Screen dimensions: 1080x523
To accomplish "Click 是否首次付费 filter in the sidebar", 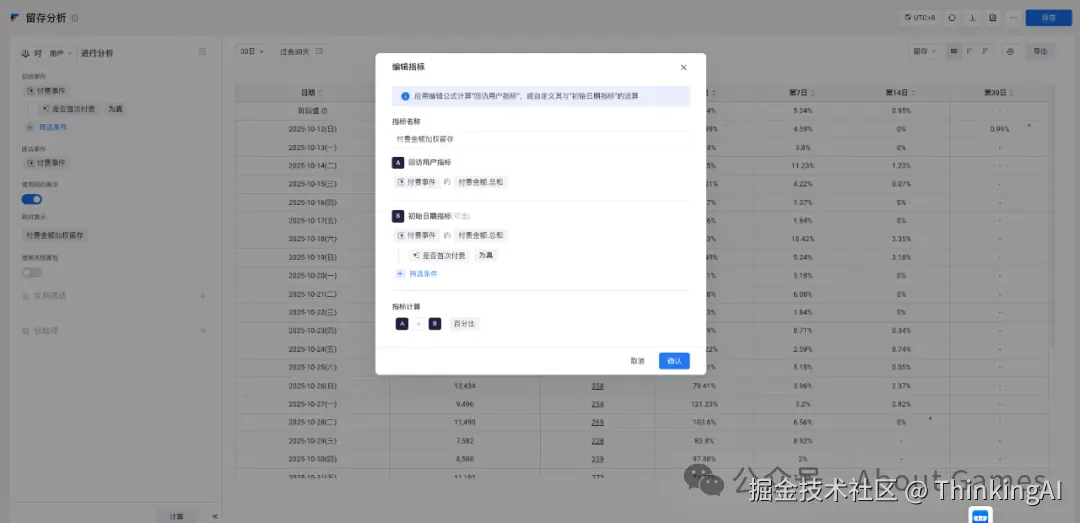I will [70, 109].
